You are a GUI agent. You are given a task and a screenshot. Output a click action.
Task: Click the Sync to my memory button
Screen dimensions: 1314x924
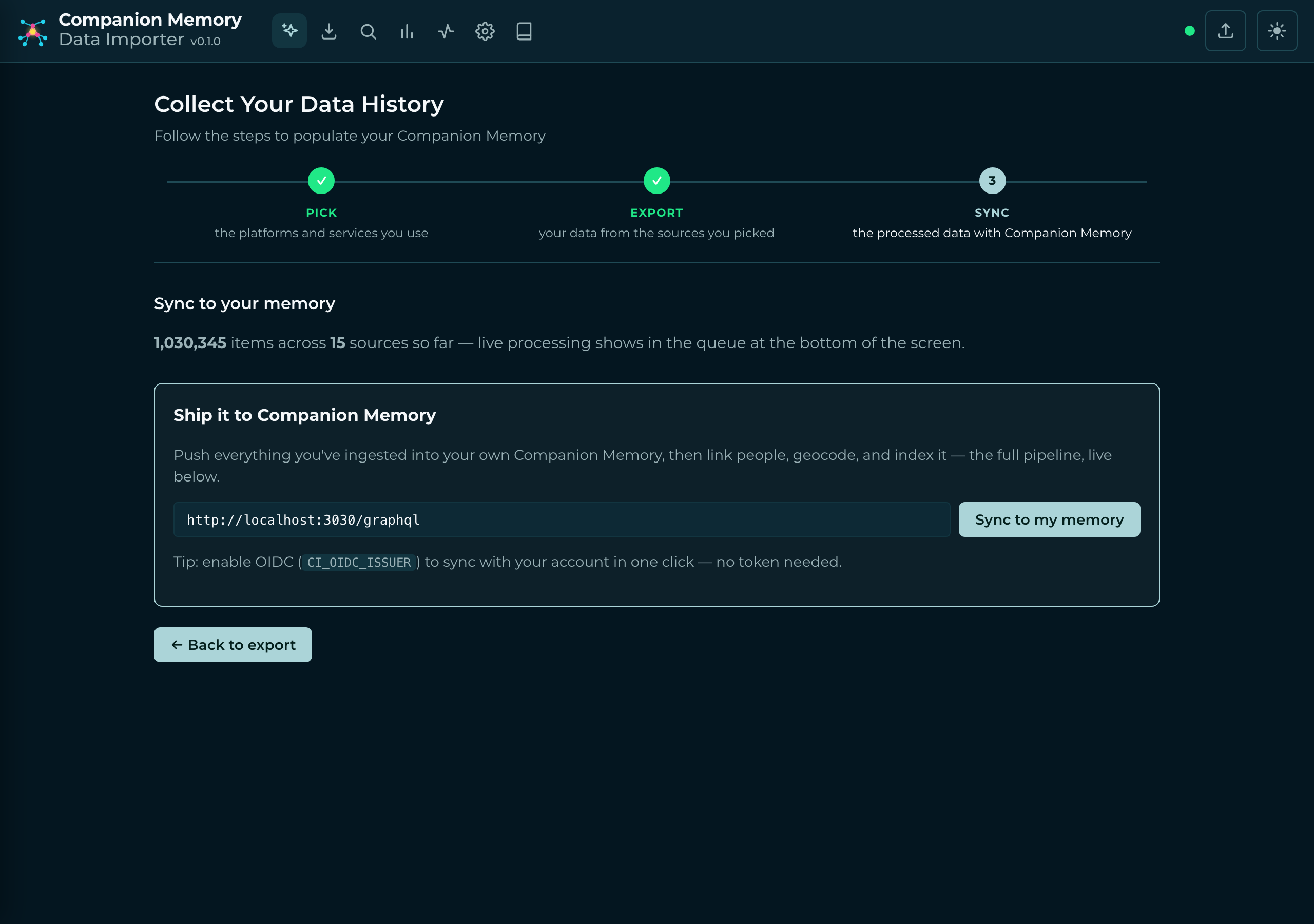click(1049, 520)
